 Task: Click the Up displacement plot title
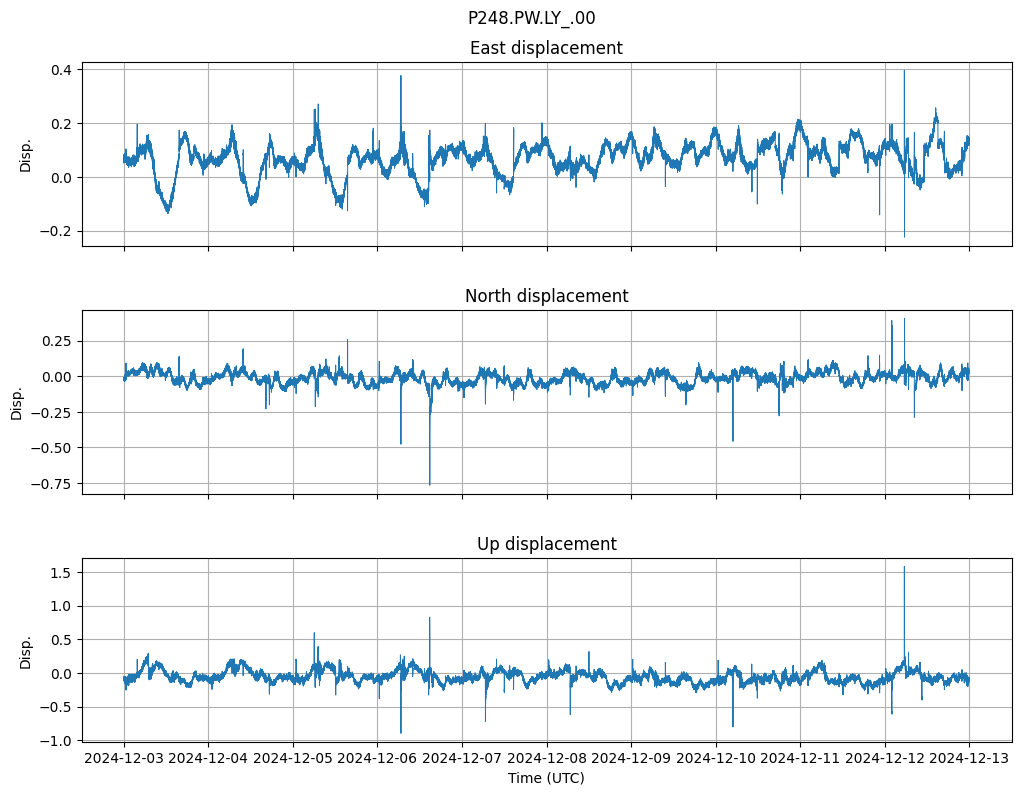[546, 544]
